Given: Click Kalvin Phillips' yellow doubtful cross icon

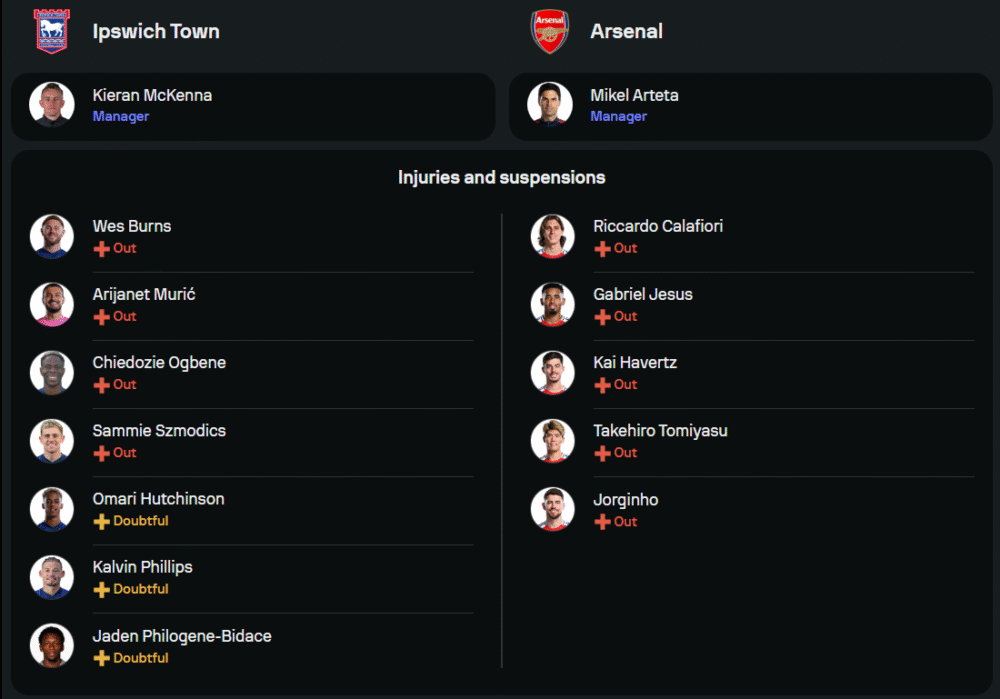Looking at the screenshot, I should coord(101,590).
